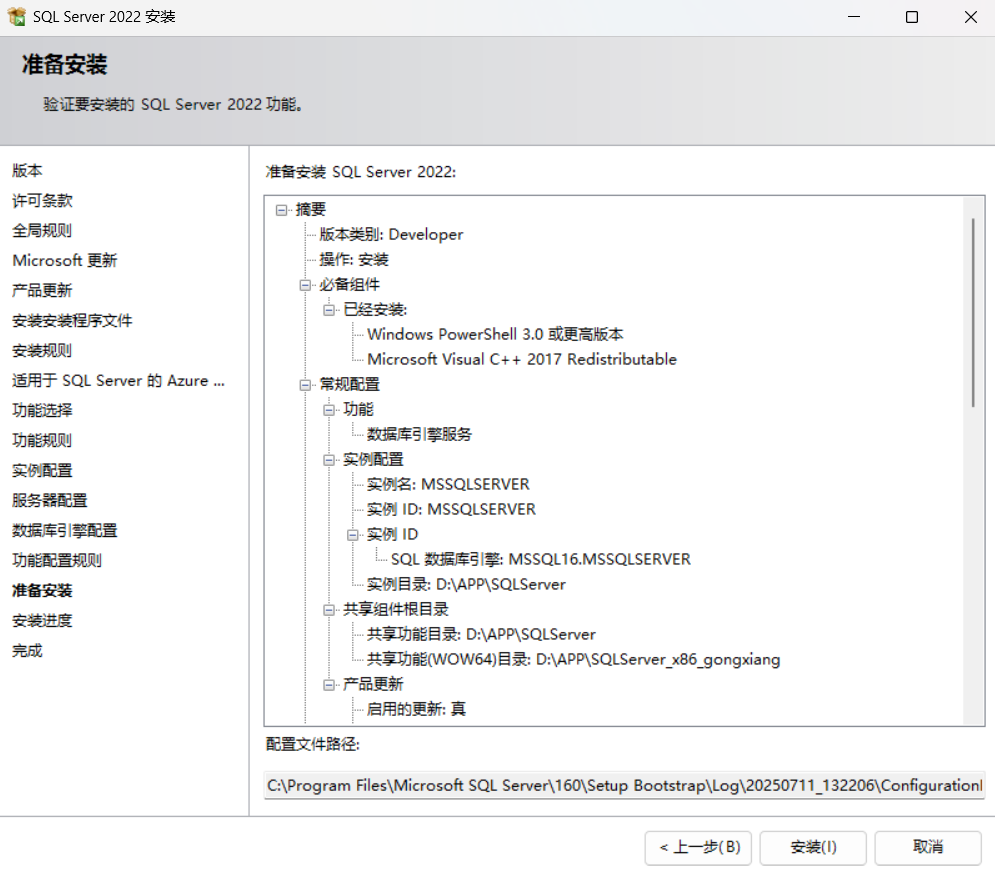Screen dimensions: 995x869
Task: Collapse the 功能 tree node
Action: point(329,410)
